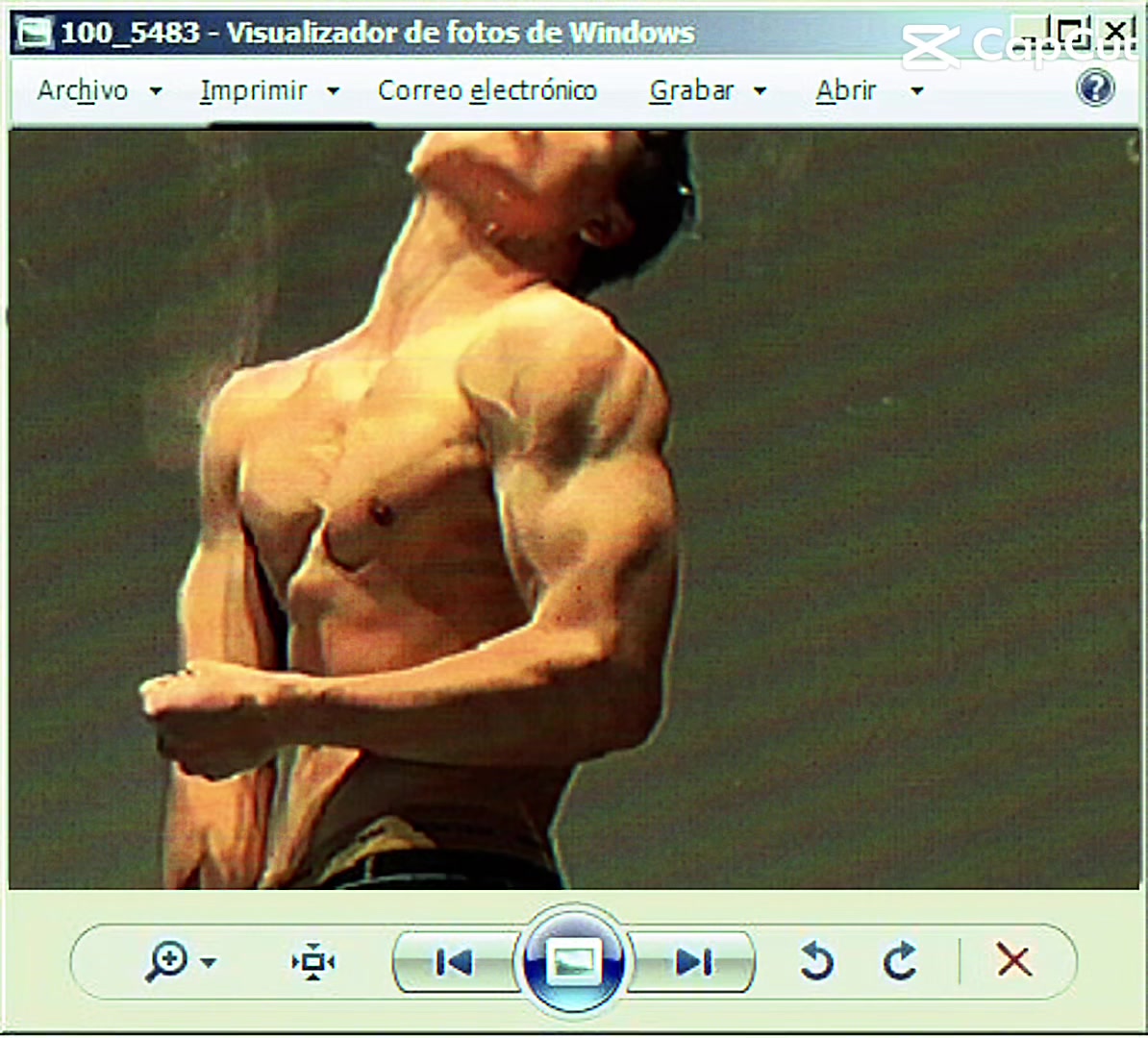Image resolution: width=1148 pixels, height=1038 pixels.
Task: Click the magnifier zoom icon
Action: pyautogui.click(x=167, y=961)
